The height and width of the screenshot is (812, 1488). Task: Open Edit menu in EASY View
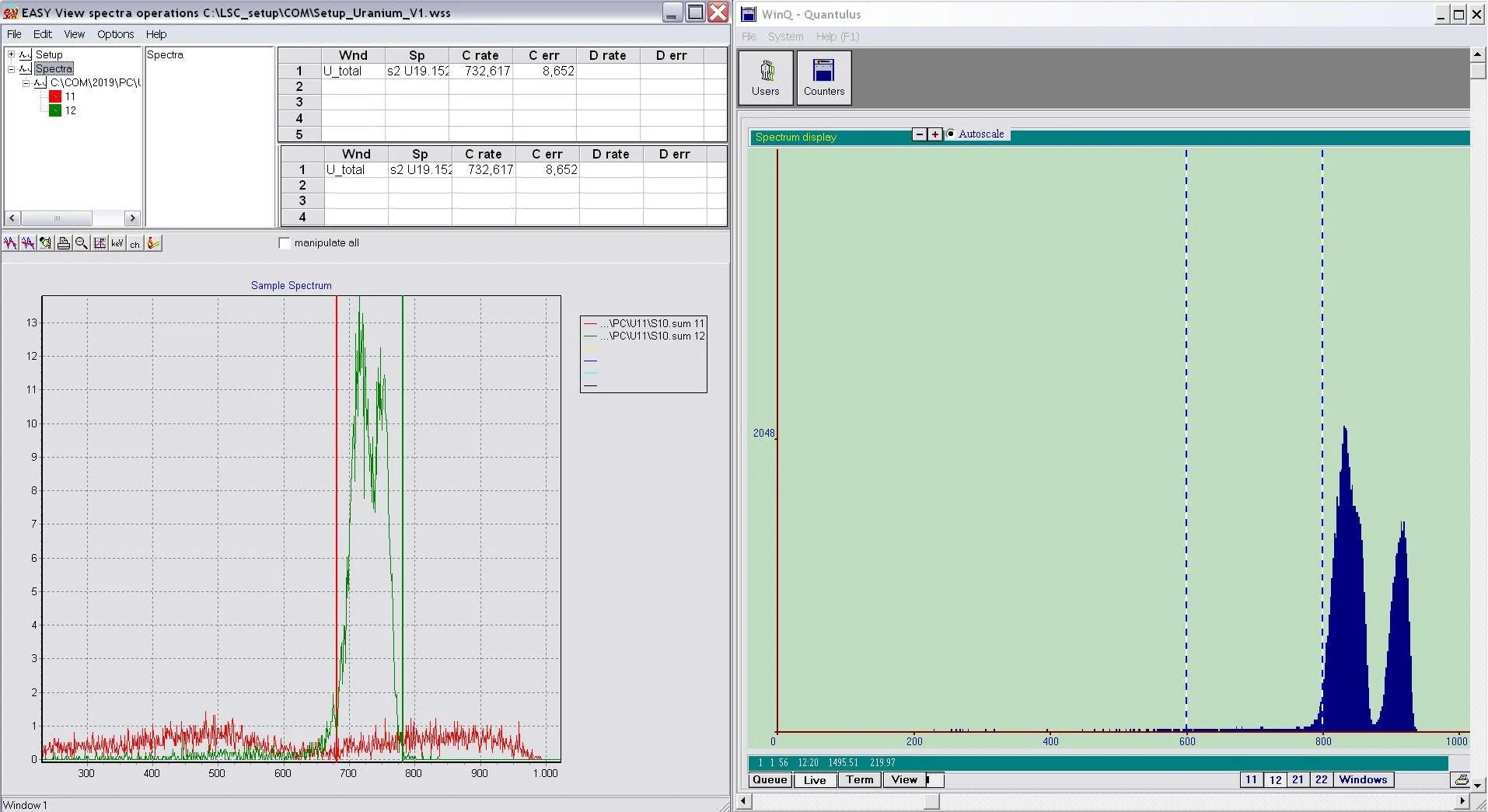pos(43,34)
